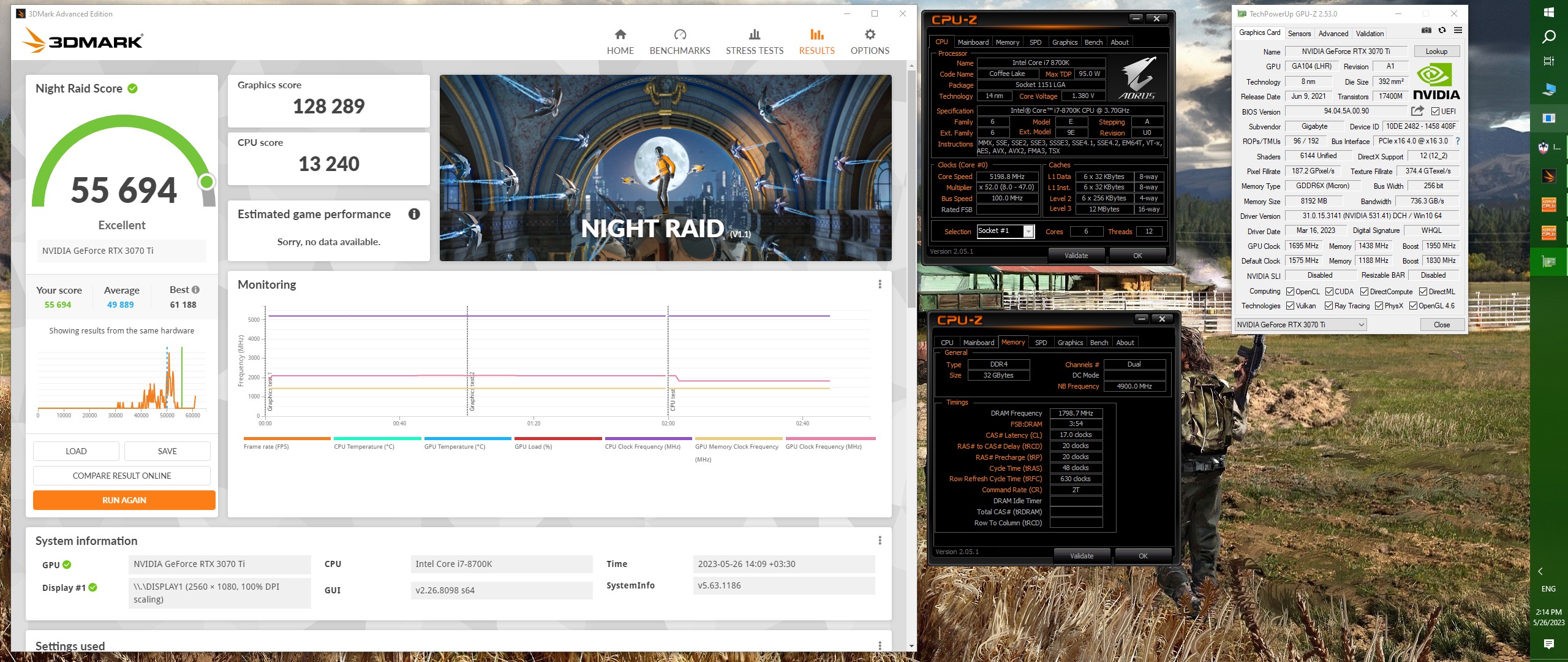This screenshot has height=662, width=1568.
Task: Click Validate in the upper CPU-Z window
Action: (1076, 256)
